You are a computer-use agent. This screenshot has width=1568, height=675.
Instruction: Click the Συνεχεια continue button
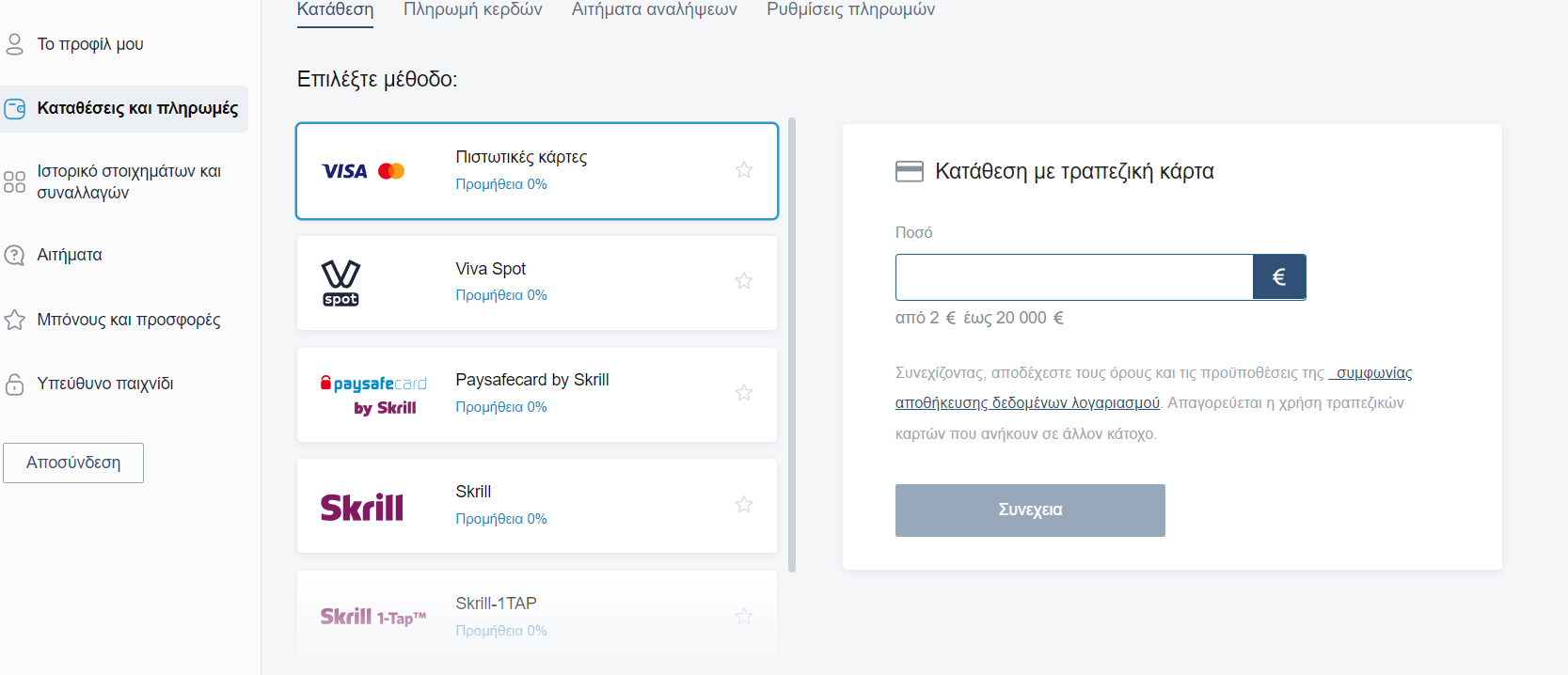1030,510
